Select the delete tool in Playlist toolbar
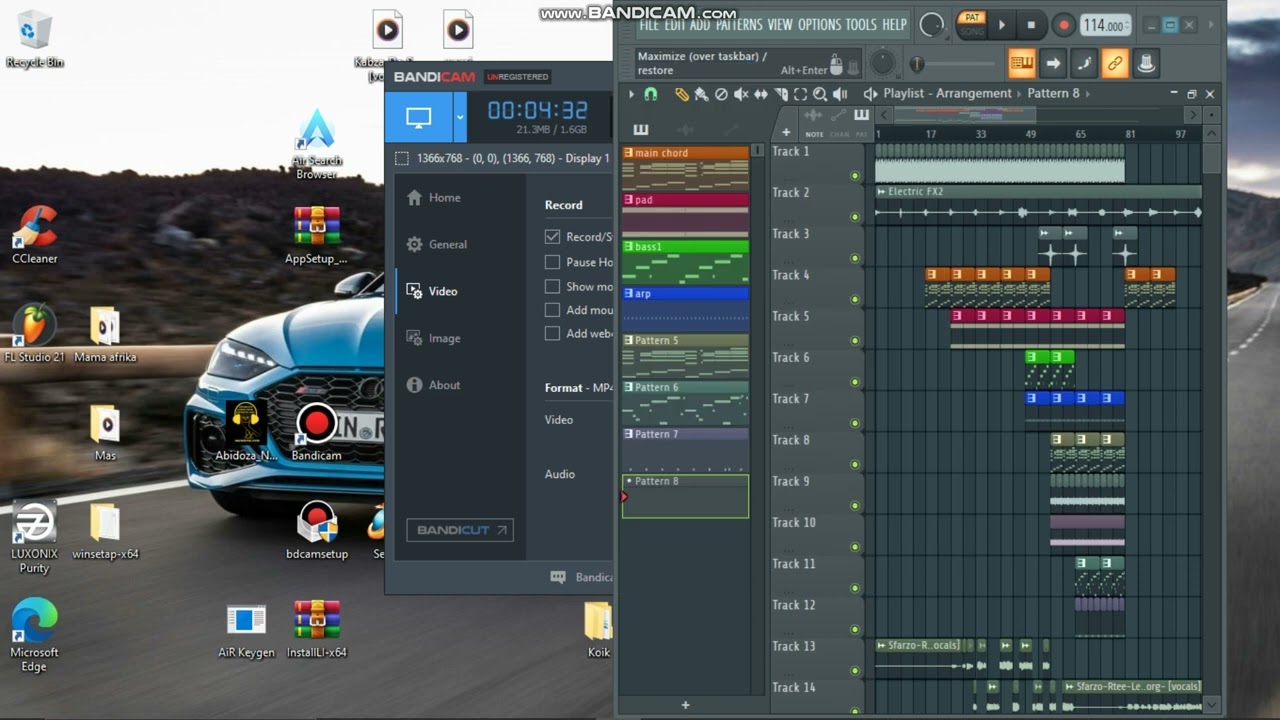This screenshot has height=720, width=1280. pyautogui.click(x=721, y=94)
